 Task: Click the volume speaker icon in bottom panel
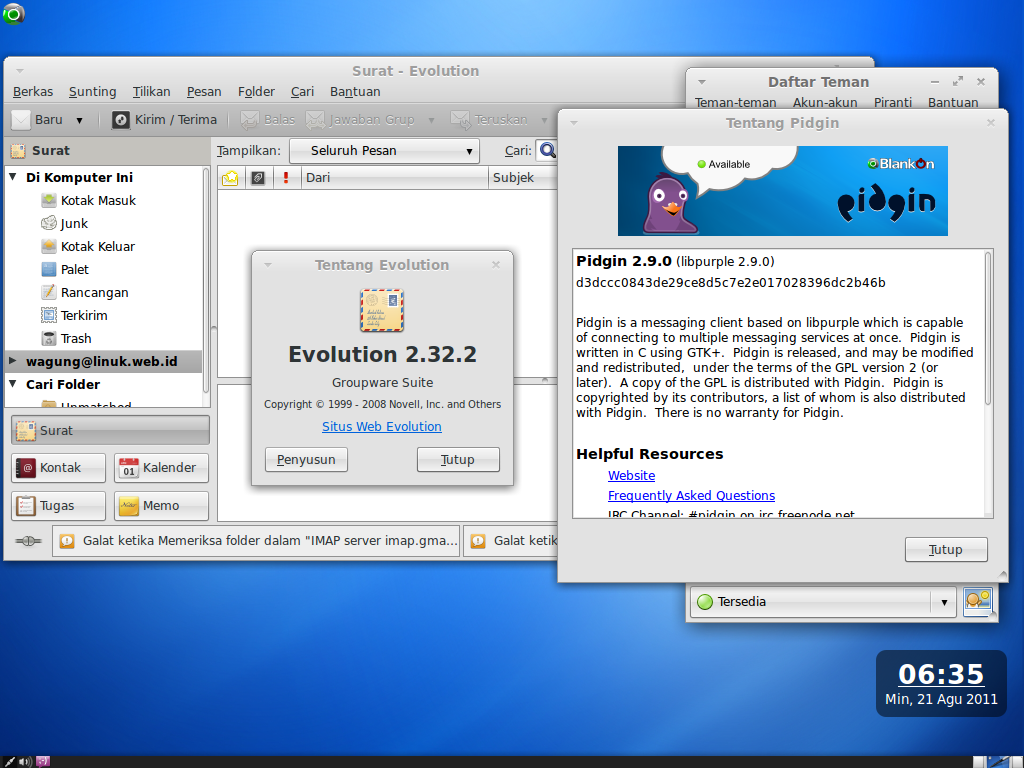click(x=25, y=761)
